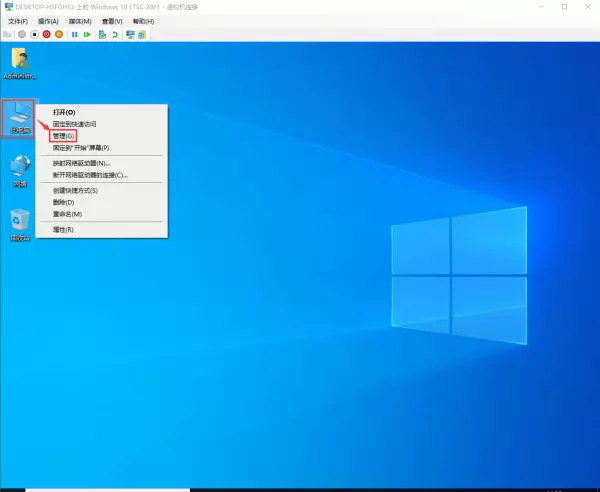The image size is (600, 492).
Task: Select the Administrator folder desktop icon
Action: (x=20, y=64)
